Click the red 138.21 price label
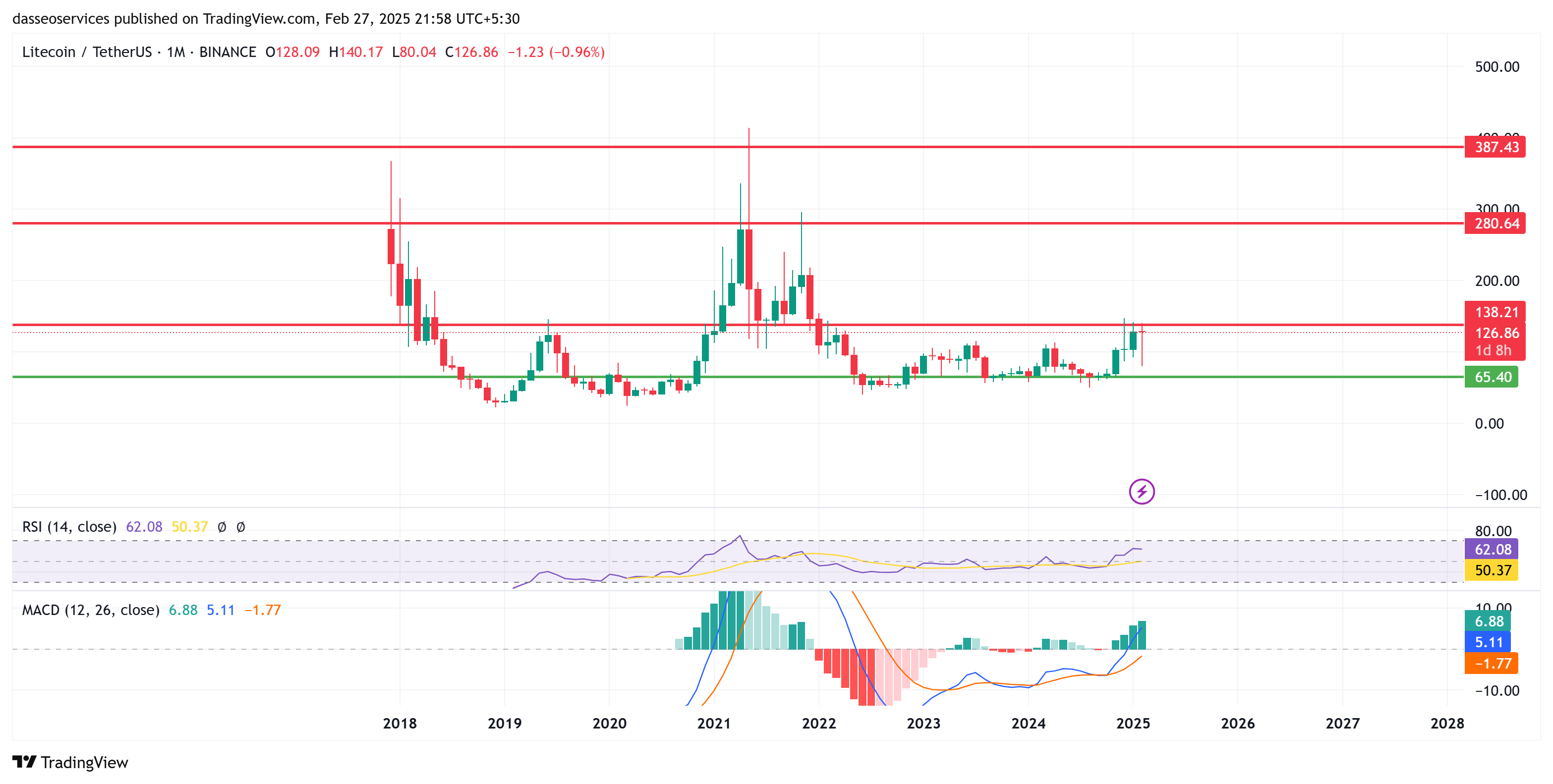 pos(1495,312)
